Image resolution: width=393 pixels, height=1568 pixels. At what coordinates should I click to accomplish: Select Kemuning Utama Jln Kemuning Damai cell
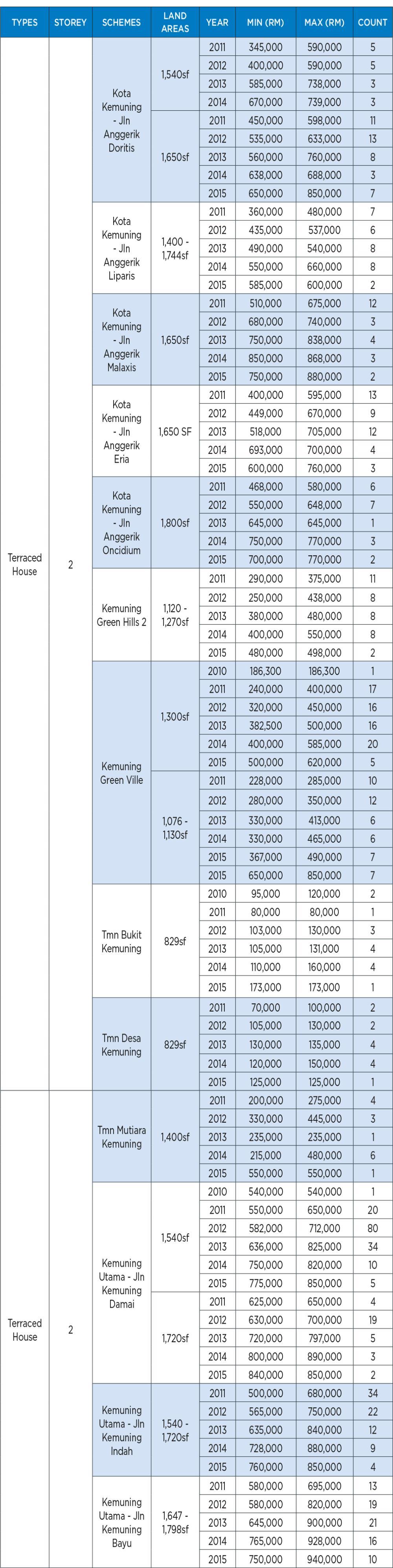click(x=121, y=1283)
